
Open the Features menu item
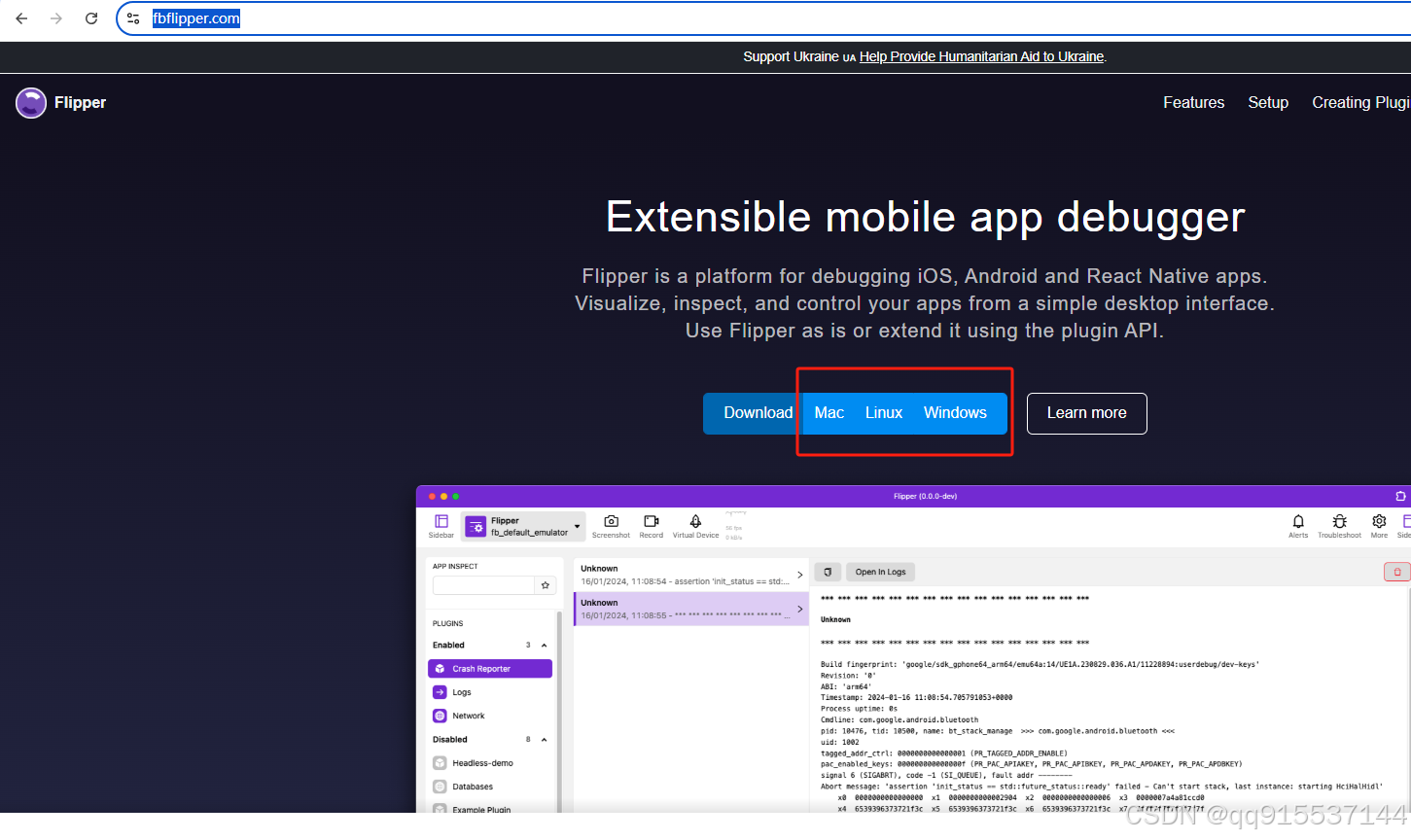coord(1193,102)
